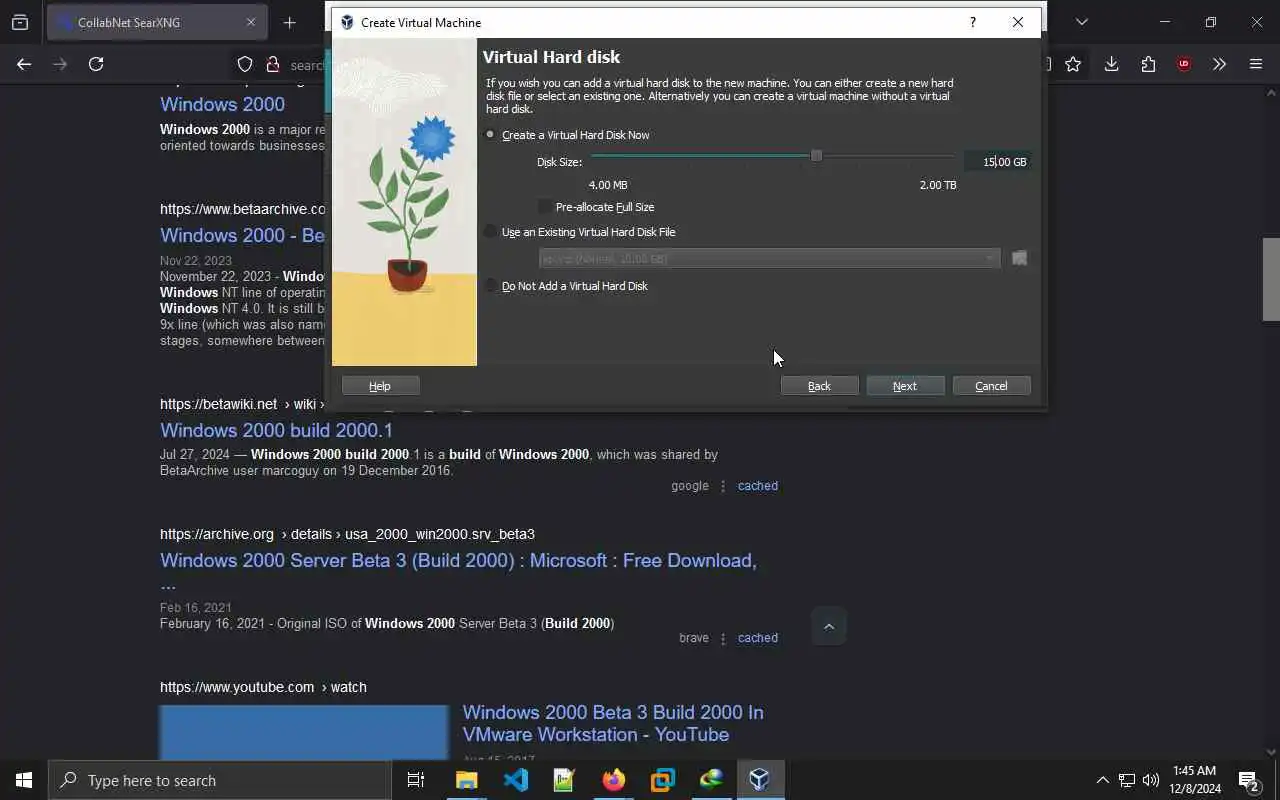Bookmark this page with star icon
This screenshot has height=800, width=1280.
coord(1073,64)
